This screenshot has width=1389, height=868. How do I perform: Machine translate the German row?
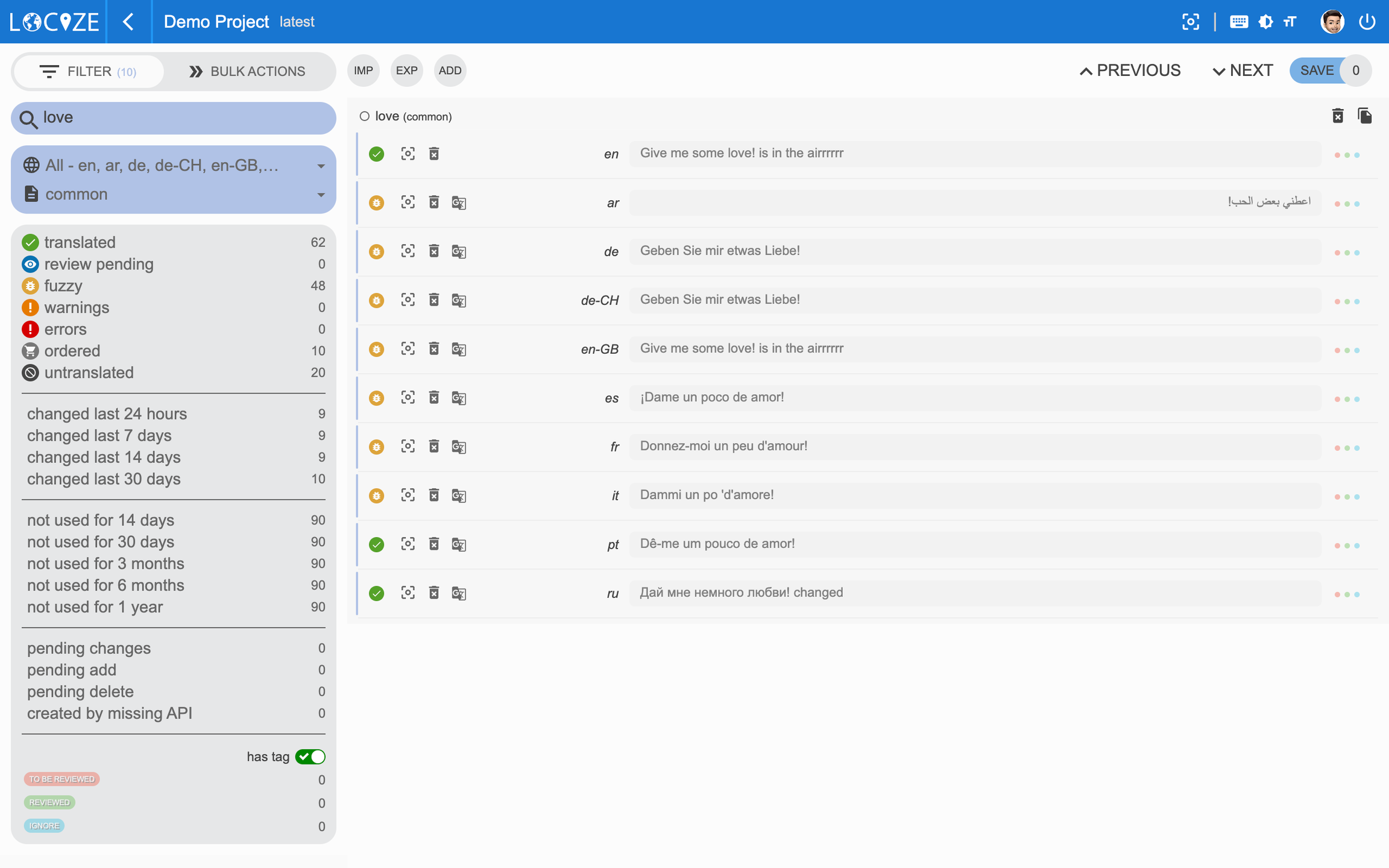[459, 251]
